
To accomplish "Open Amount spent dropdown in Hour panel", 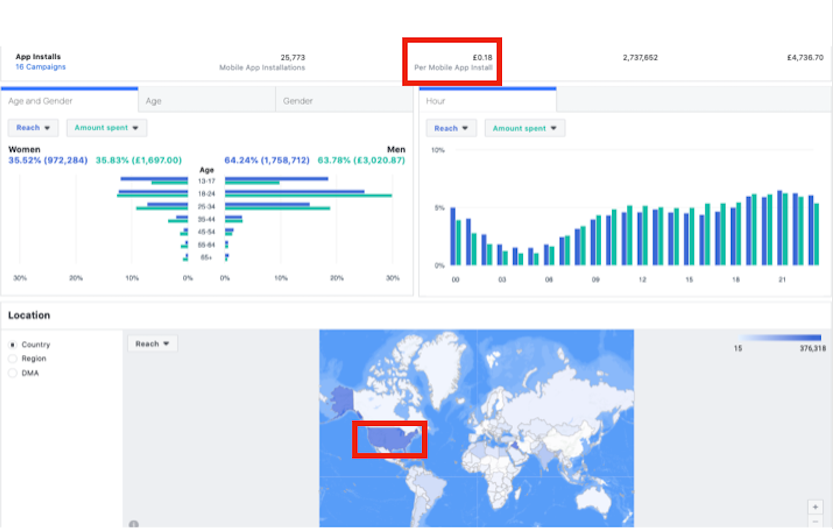I will (524, 129).
